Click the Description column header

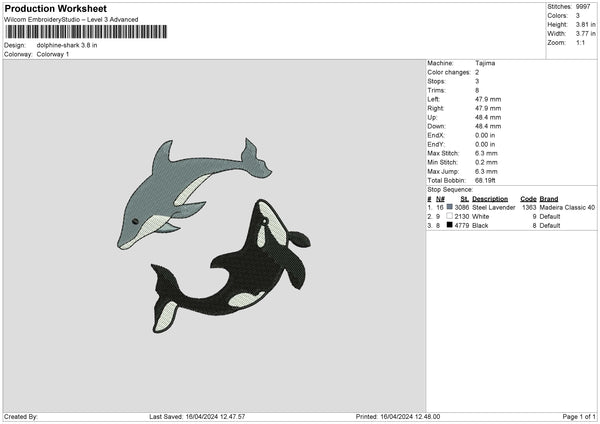490,198
